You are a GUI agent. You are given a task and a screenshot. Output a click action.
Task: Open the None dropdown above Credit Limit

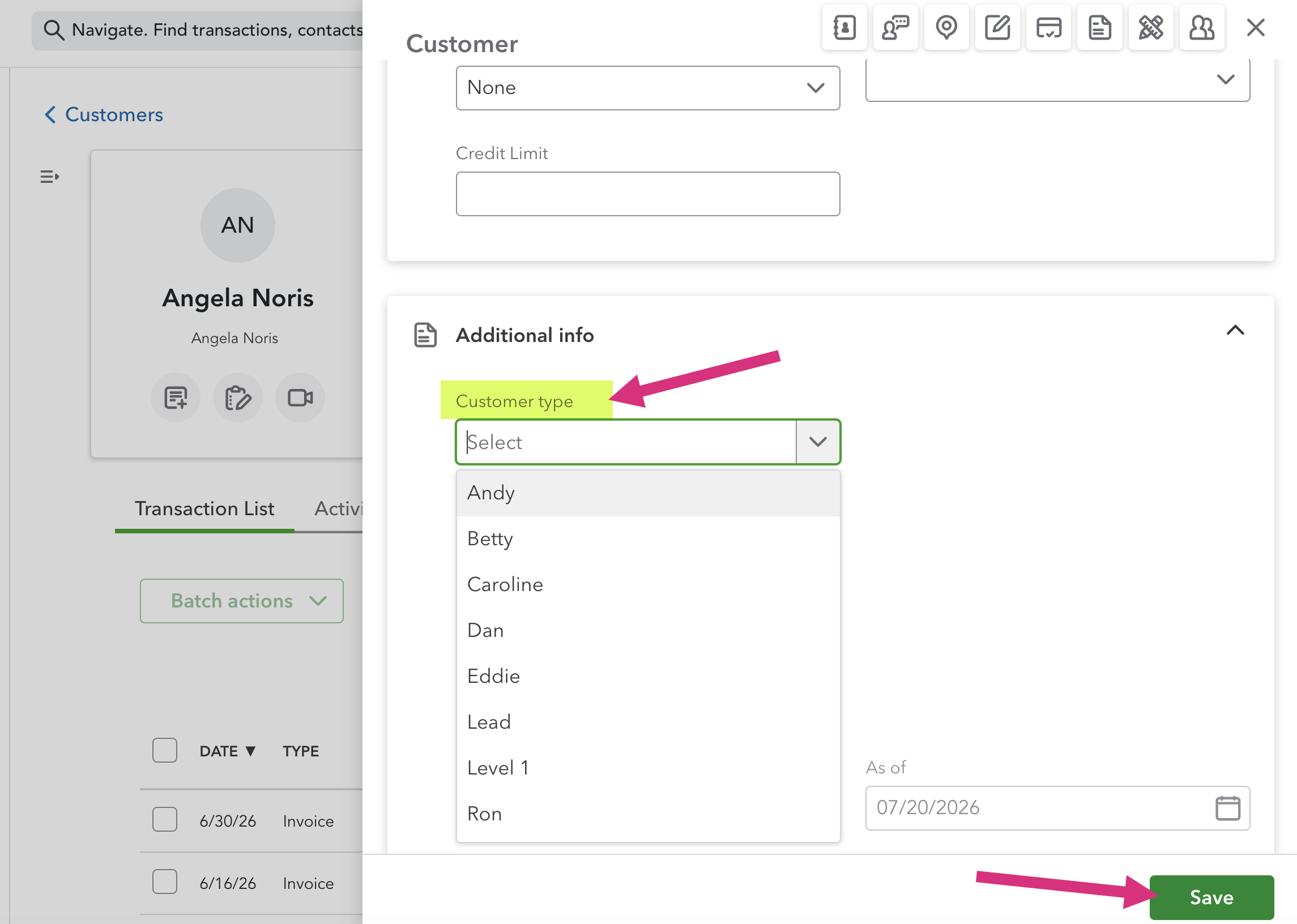(647, 88)
